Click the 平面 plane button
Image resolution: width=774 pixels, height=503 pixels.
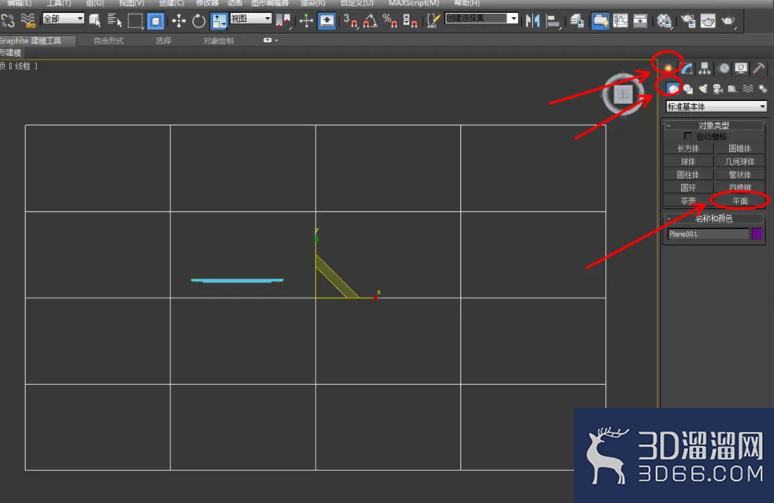click(740, 201)
